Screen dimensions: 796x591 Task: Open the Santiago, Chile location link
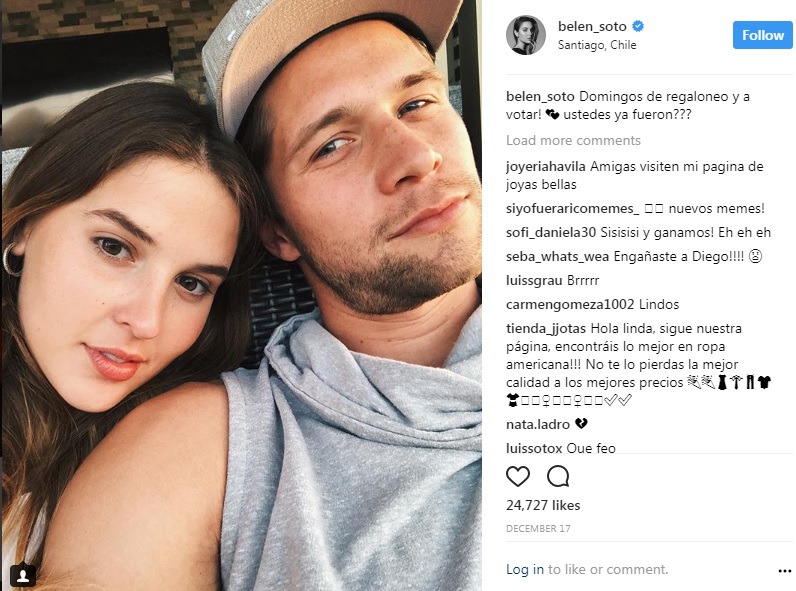pyautogui.click(x=597, y=45)
